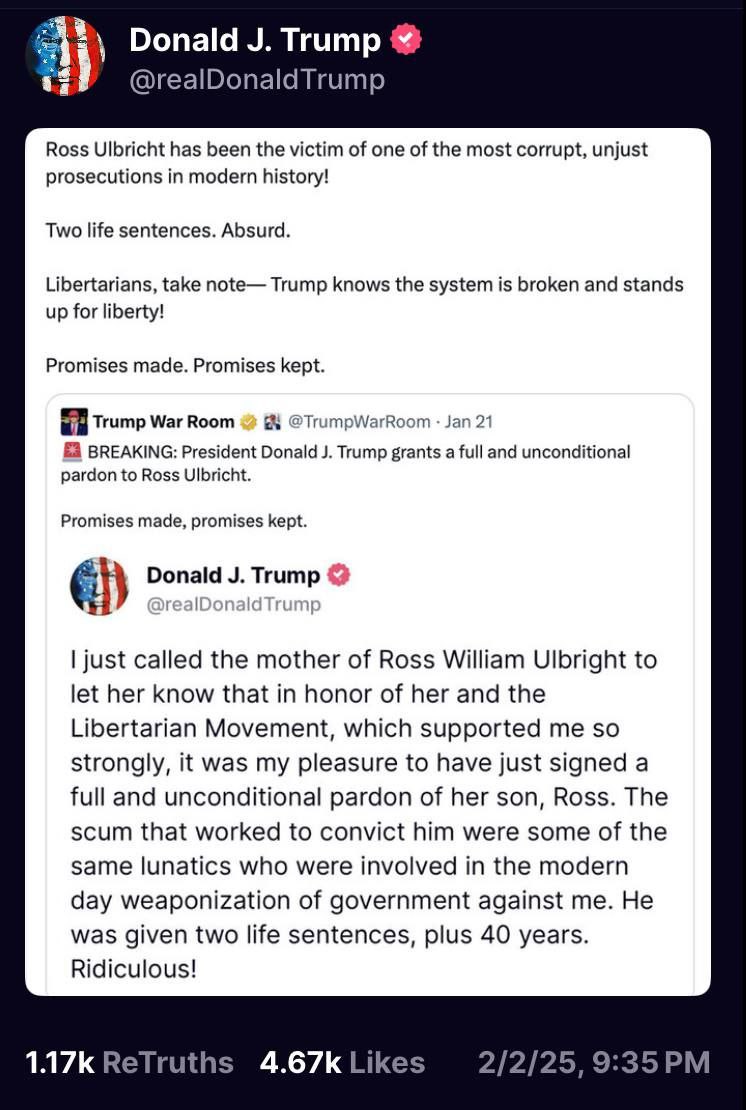Image resolution: width=746 pixels, height=1110 pixels.
Task: Click the red verified badge in header
Action: pos(406,40)
